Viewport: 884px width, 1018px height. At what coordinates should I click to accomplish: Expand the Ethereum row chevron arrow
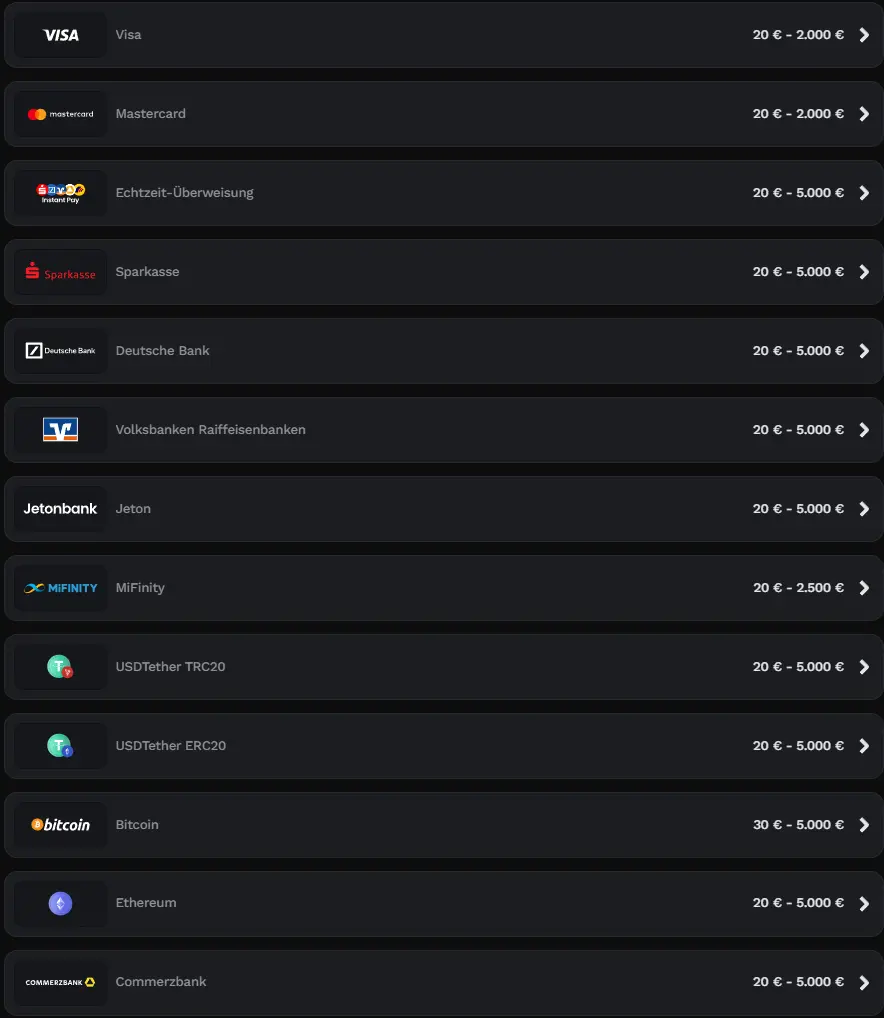pyautogui.click(x=865, y=904)
